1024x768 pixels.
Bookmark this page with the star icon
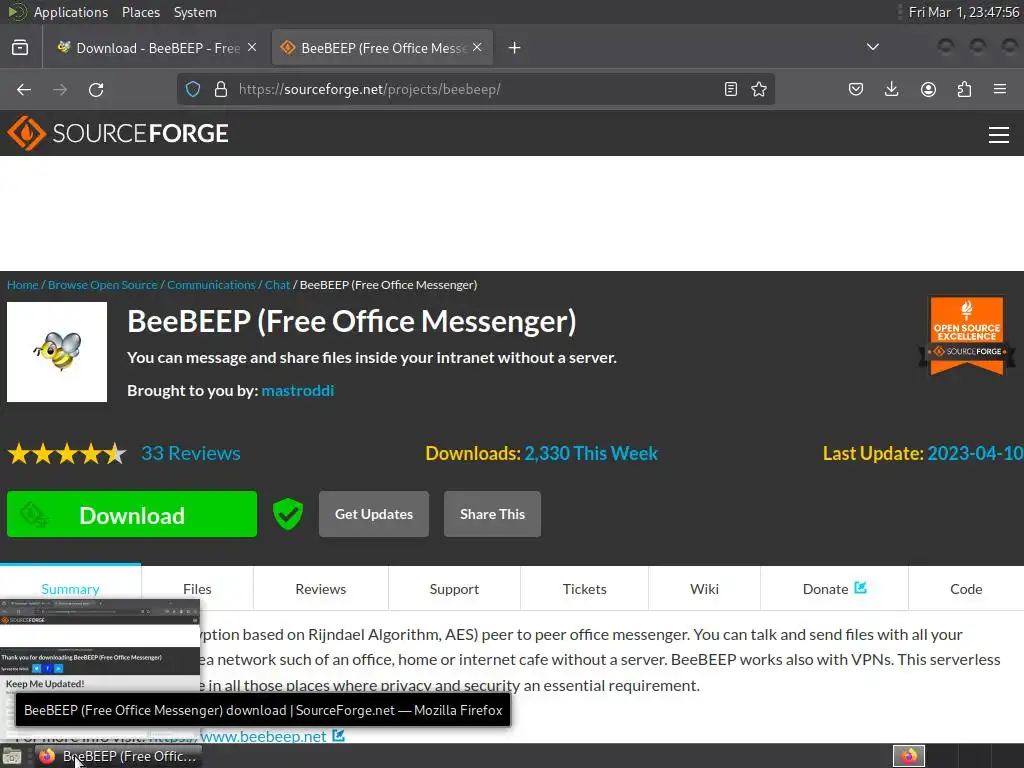click(759, 89)
